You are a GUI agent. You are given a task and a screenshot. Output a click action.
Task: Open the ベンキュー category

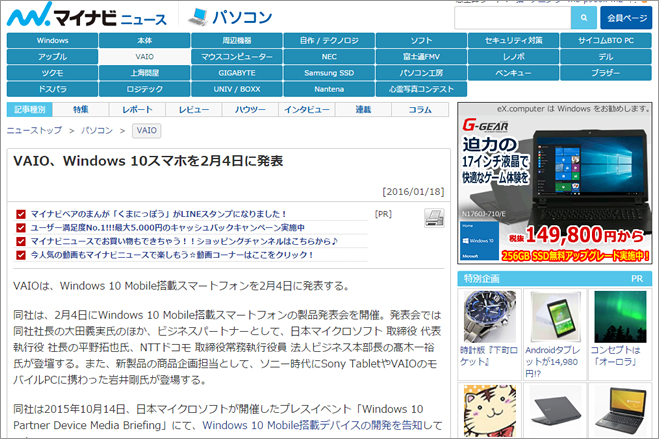[x=514, y=73]
